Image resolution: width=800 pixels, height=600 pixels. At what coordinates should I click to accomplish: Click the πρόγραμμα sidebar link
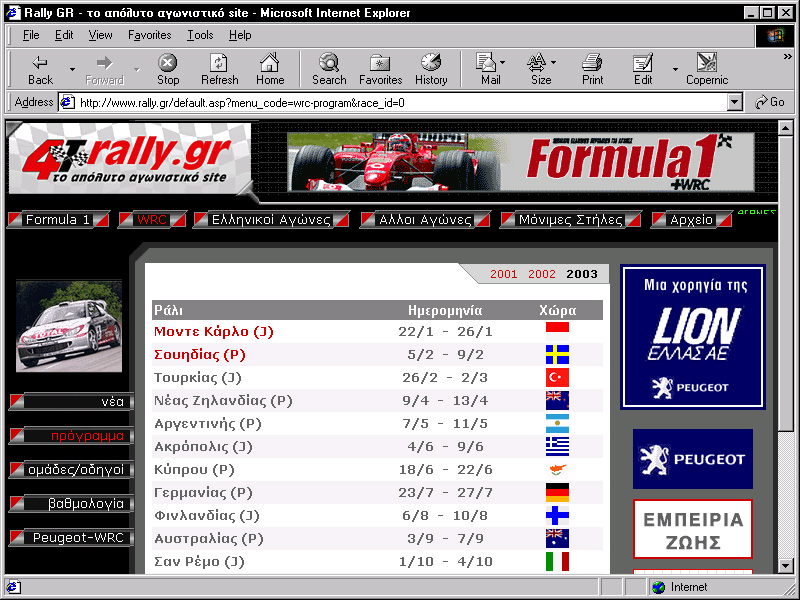pos(71,436)
